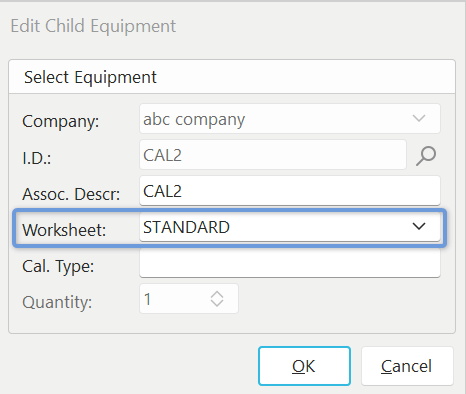Click the Worksheet: label
The height and width of the screenshot is (394, 466).
point(64,230)
